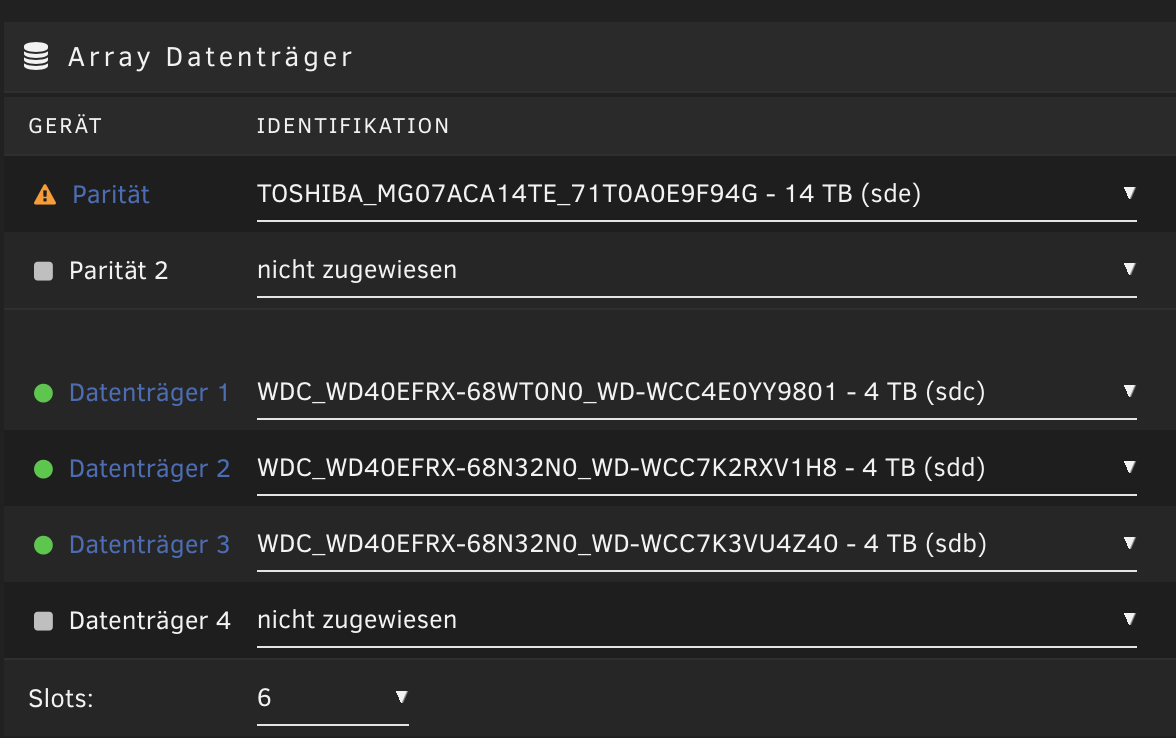Viewport: 1176px width, 738px height.
Task: Open Datenträger 2 settings link
Action: pos(149,469)
